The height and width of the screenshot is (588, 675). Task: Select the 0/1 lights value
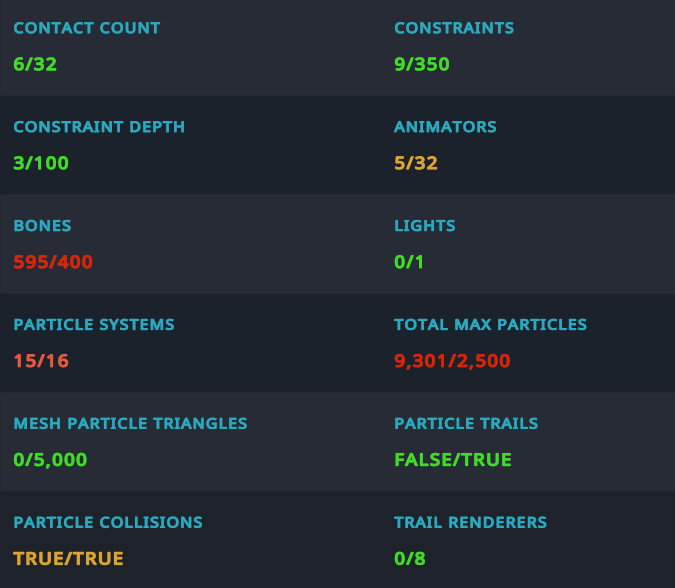pos(410,262)
